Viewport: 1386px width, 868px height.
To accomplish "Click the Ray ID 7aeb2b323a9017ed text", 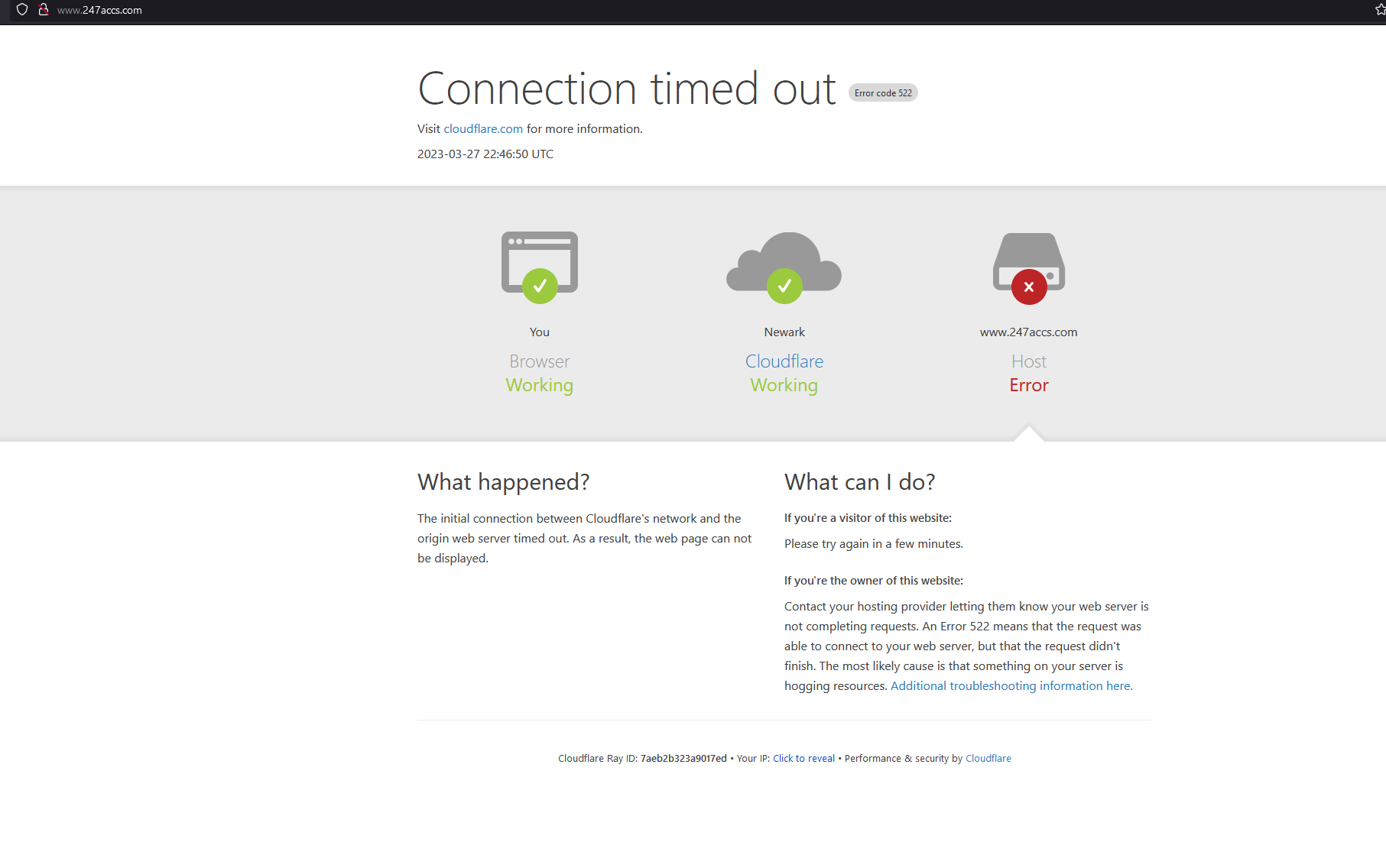I will 683,758.
